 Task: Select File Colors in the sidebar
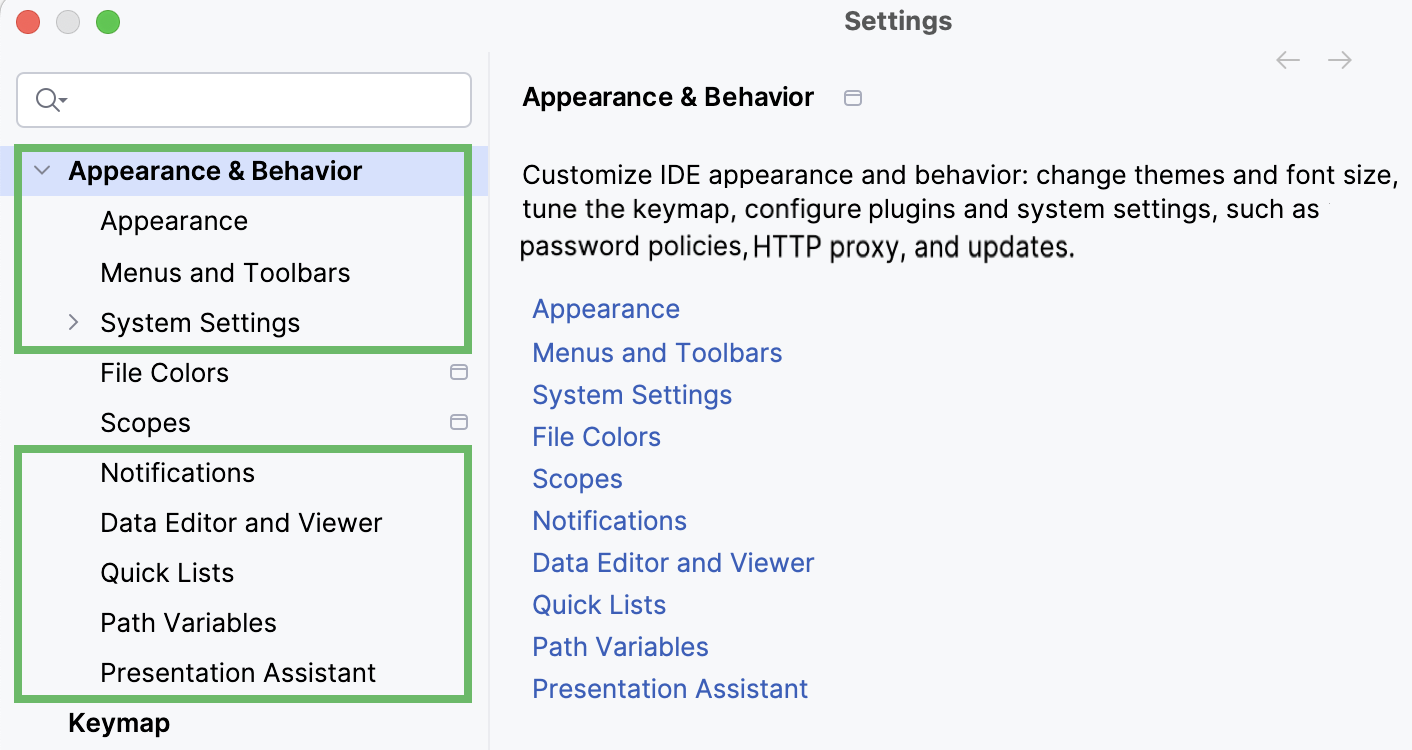click(164, 372)
